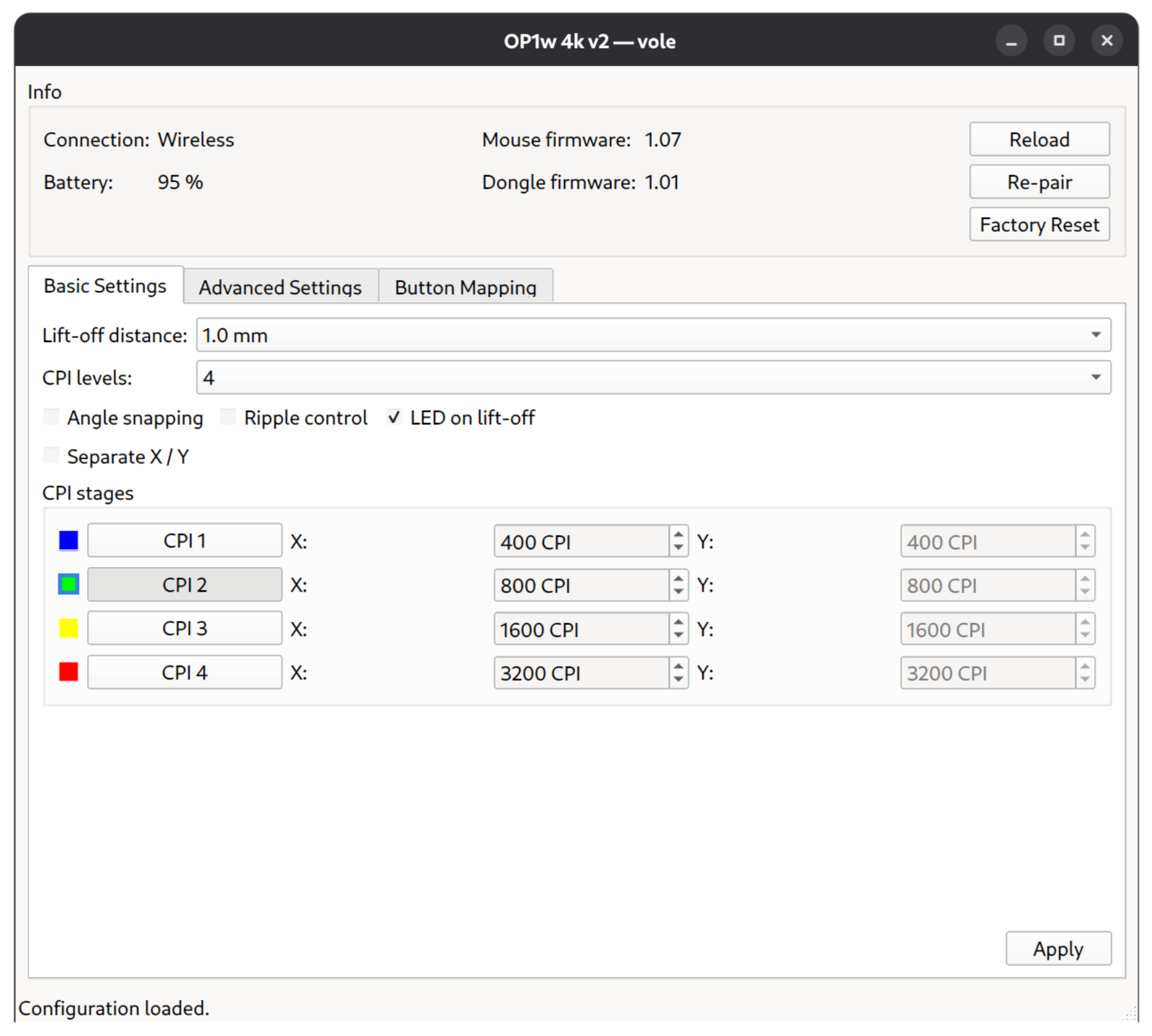Open CPI levels dropdown
The width and height of the screenshot is (1152, 1036).
click(x=653, y=377)
